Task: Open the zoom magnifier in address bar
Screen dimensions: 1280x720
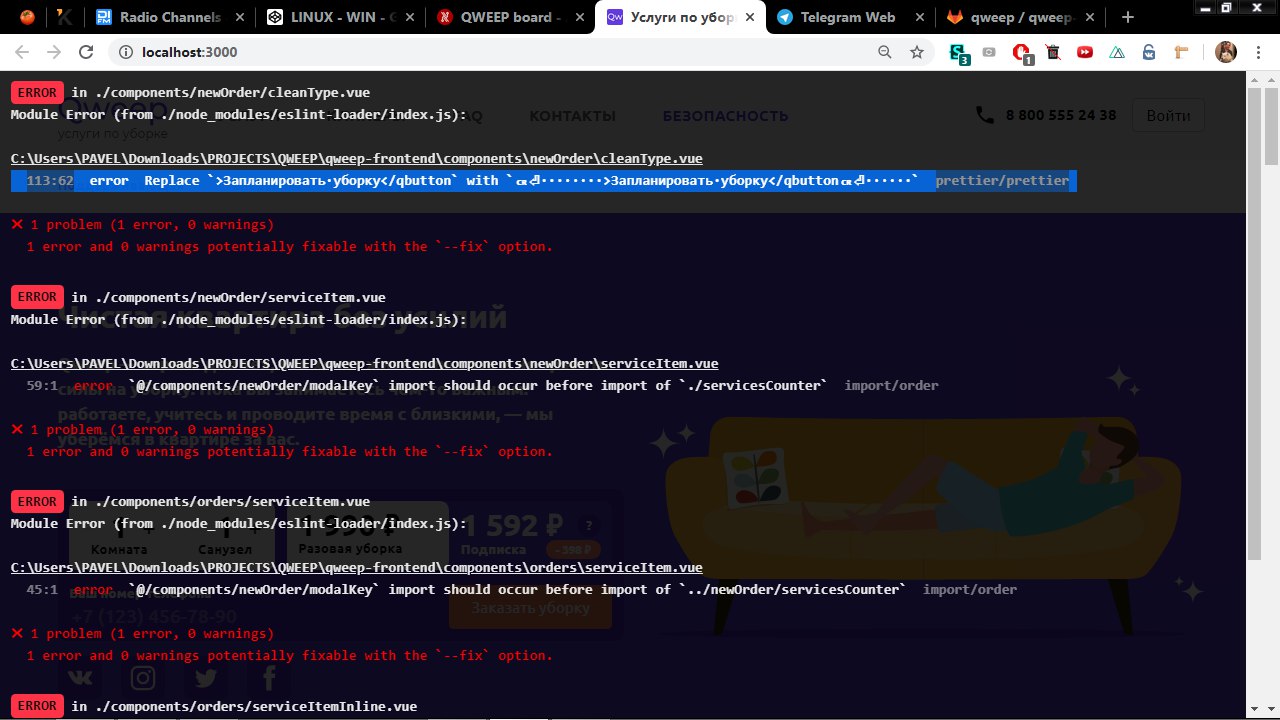Action: pos(885,52)
